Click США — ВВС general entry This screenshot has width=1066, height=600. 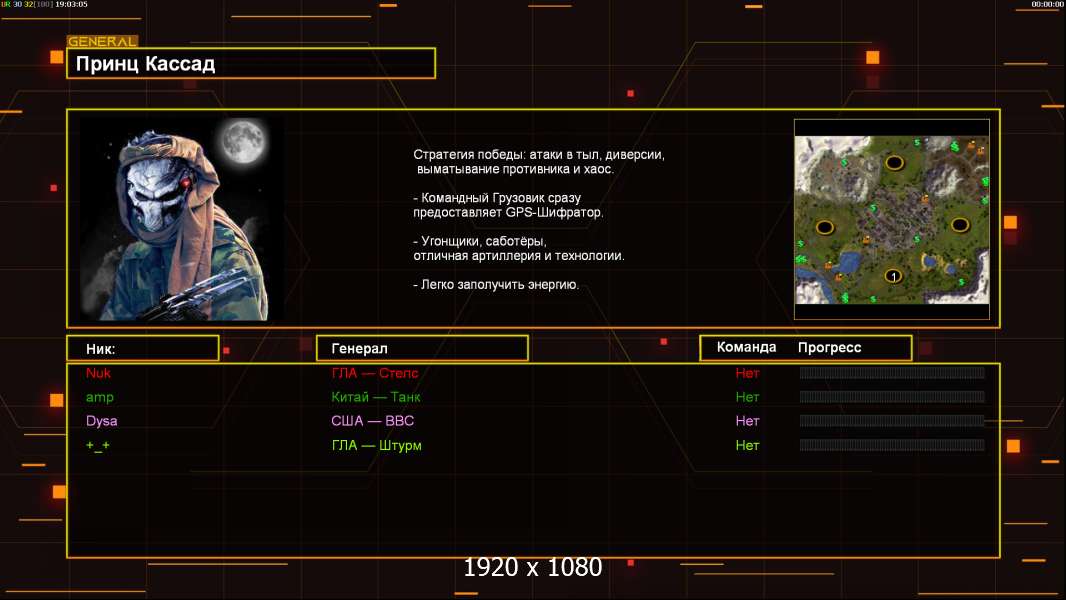pyautogui.click(x=373, y=421)
